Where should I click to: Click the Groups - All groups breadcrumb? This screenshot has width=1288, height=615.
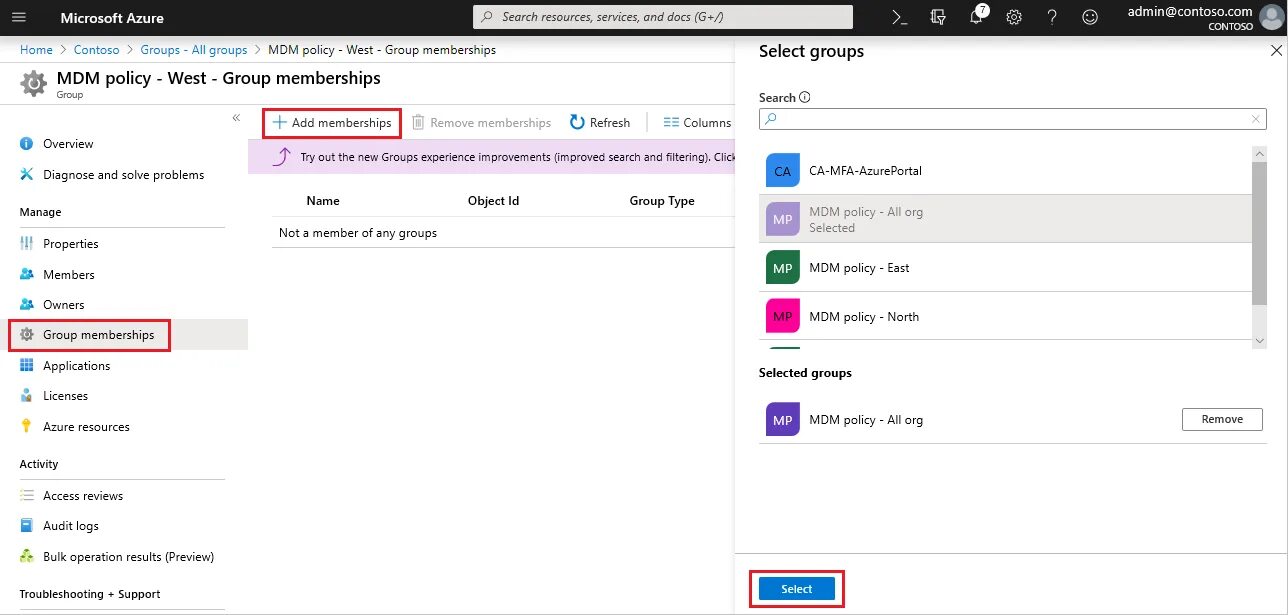coord(194,50)
